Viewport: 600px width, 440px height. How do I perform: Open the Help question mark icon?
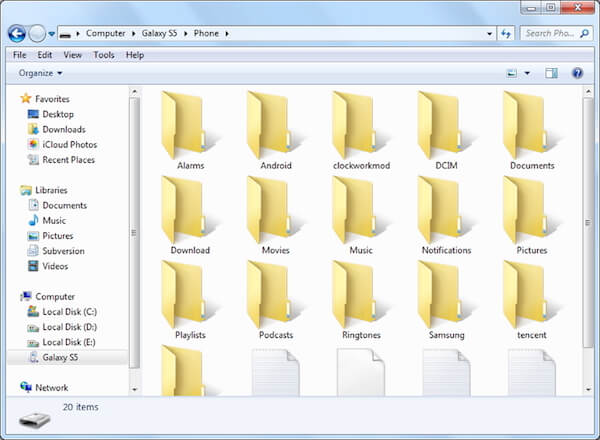point(577,73)
